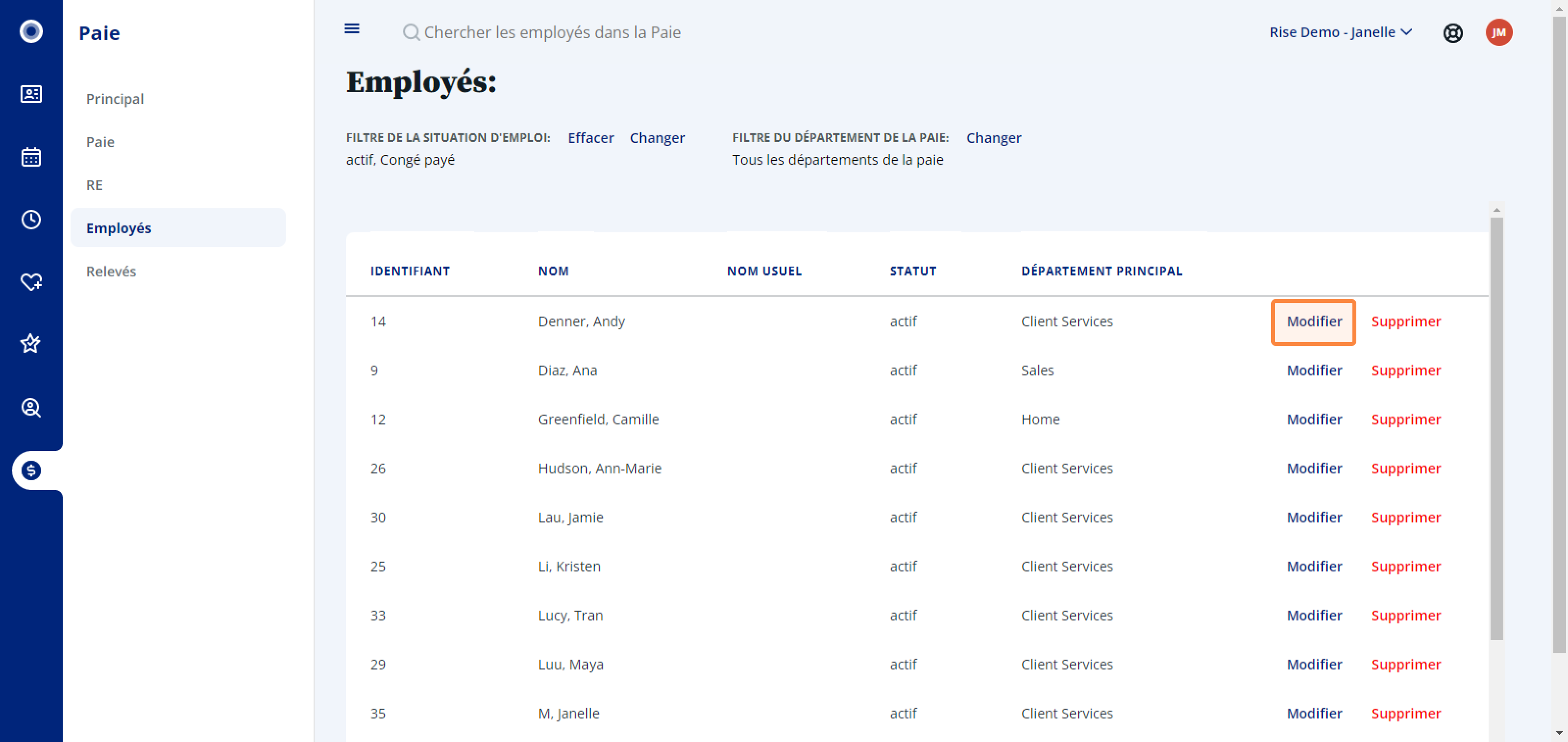The height and width of the screenshot is (742, 1568).
Task: Click Supprimer for Greenfield, Camille
Action: coord(1405,420)
